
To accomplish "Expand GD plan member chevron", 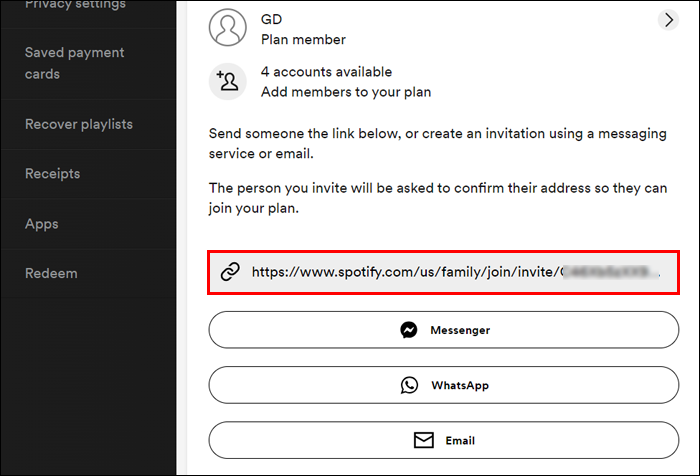I will [669, 19].
